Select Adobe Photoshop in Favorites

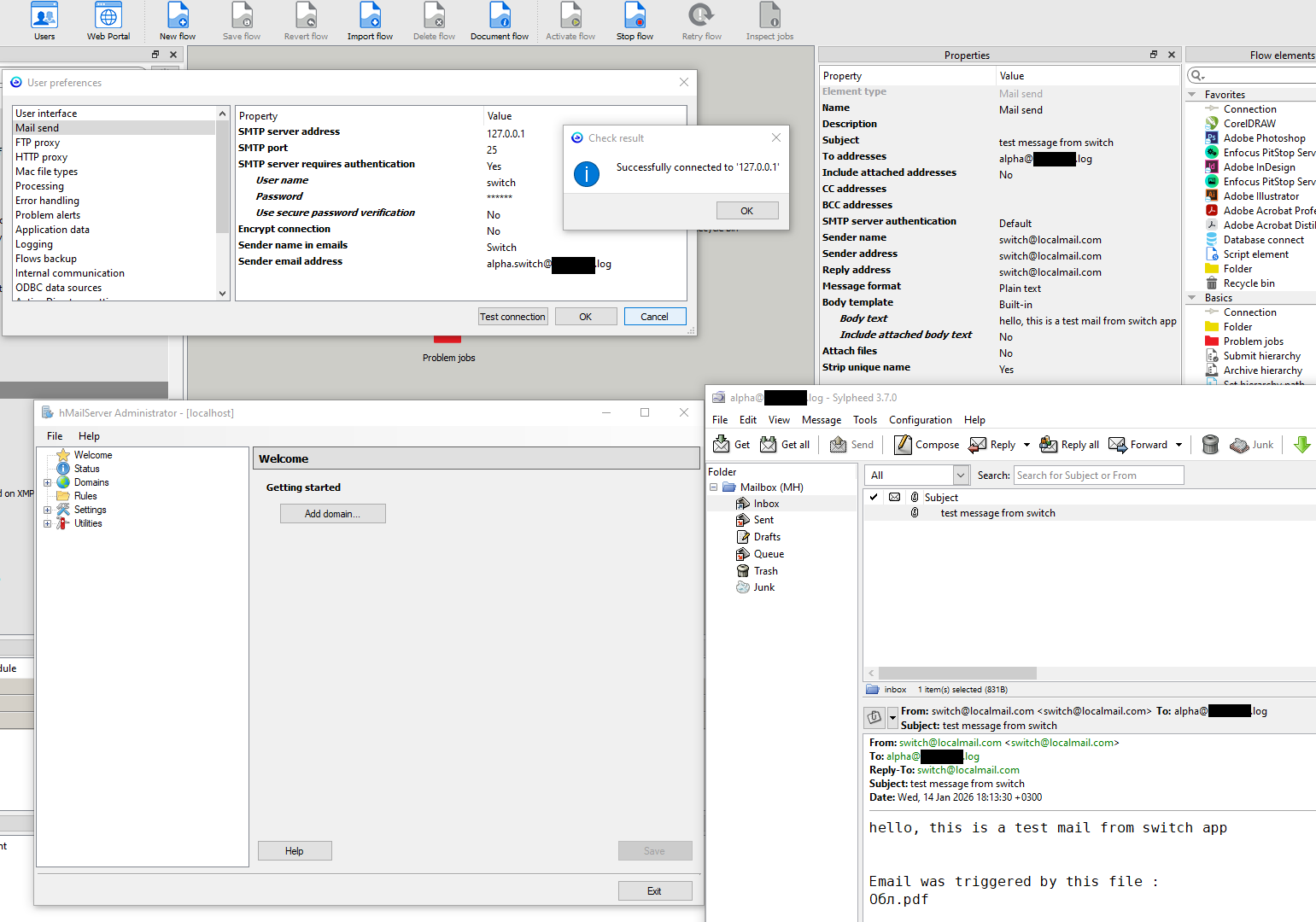(x=1263, y=138)
